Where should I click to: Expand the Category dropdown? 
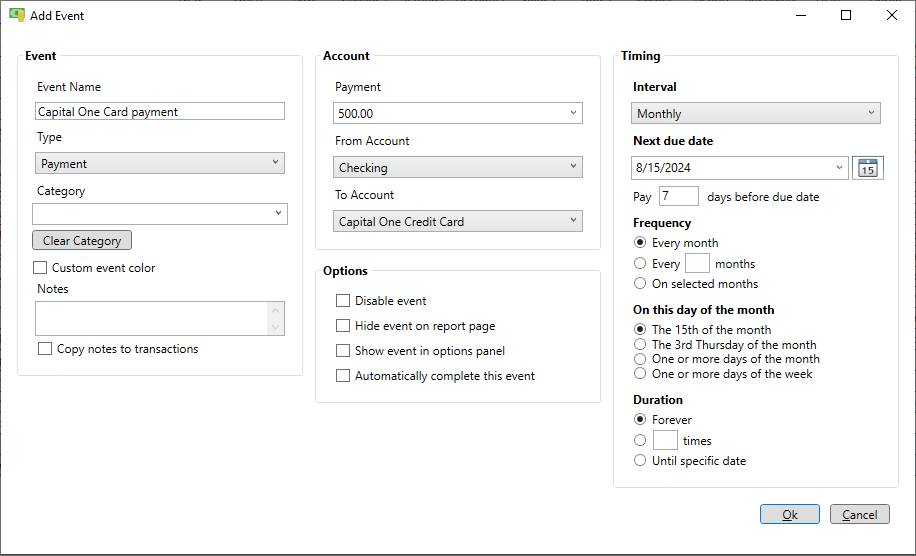point(159,214)
